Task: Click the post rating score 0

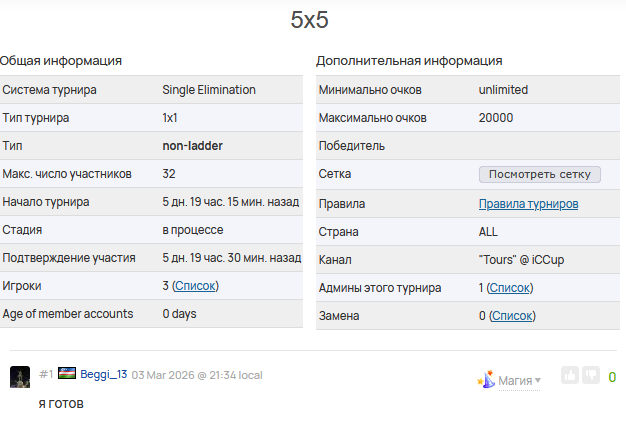Action: point(612,378)
